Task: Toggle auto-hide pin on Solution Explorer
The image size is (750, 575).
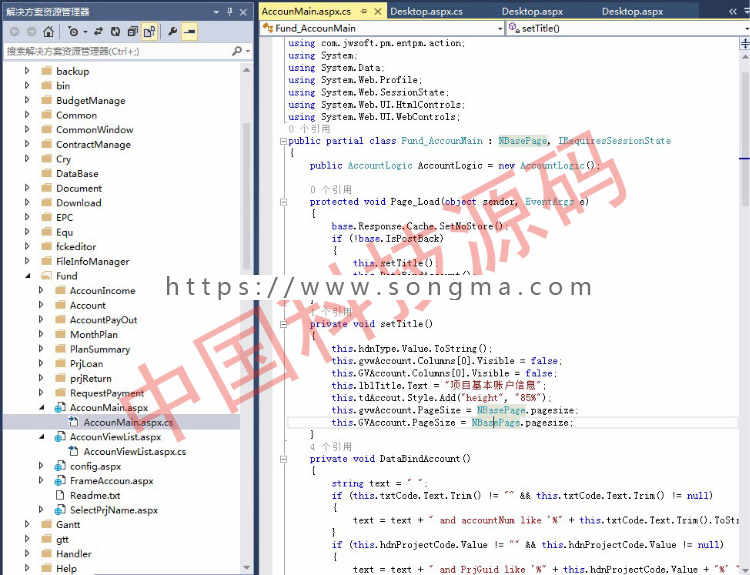Action: click(x=230, y=12)
